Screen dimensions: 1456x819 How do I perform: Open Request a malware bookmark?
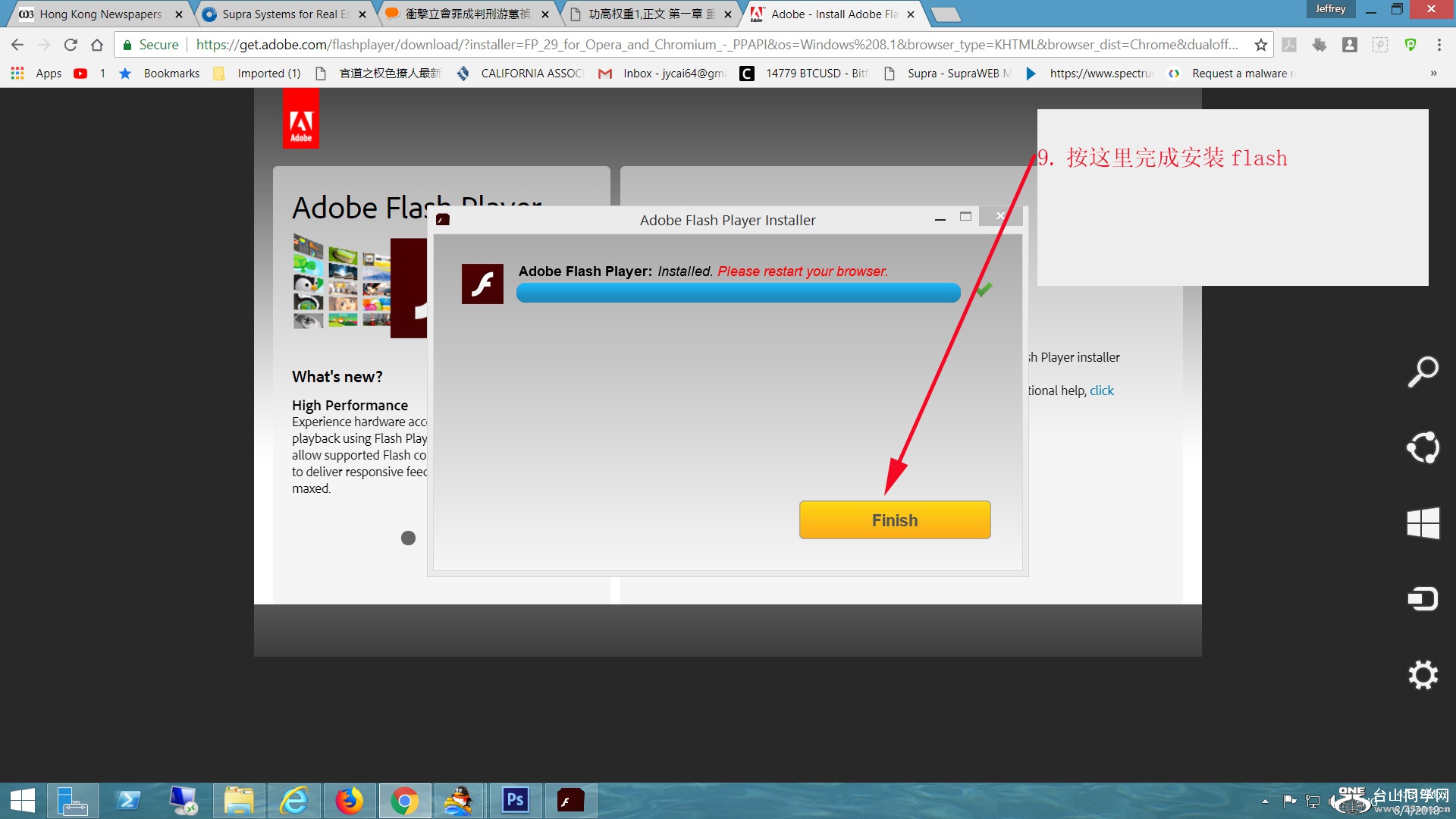click(1232, 74)
